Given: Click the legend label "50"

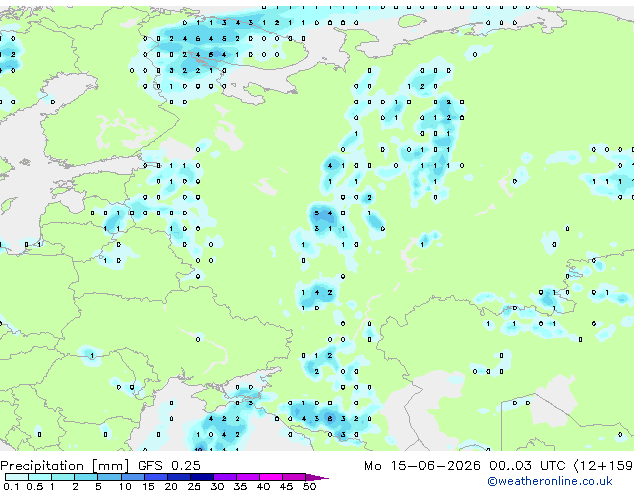Looking at the screenshot, I should (x=309, y=486).
